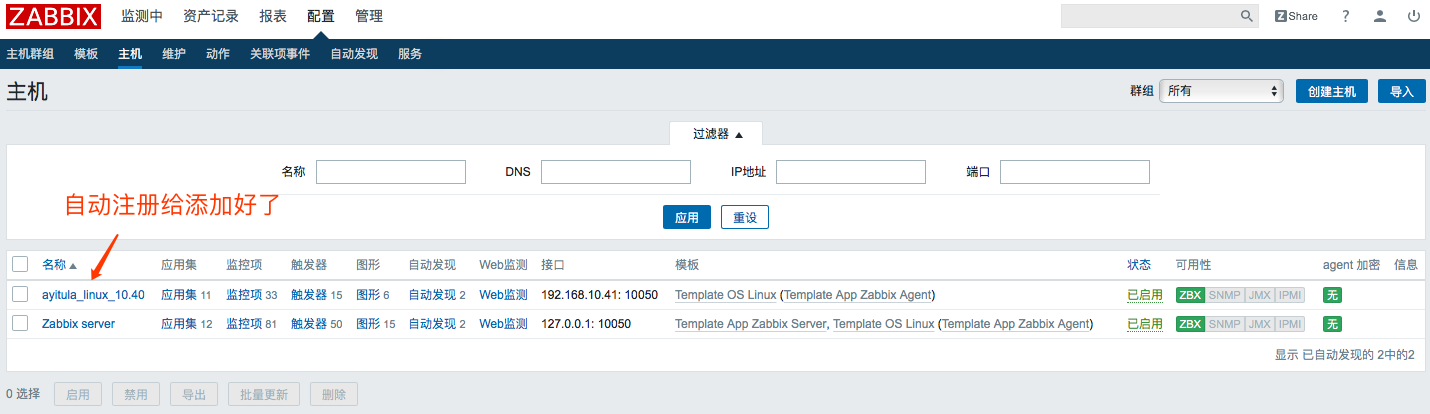Click the IPMI badge for Zabbix server
Image resolution: width=1430 pixels, height=414 pixels.
click(1290, 324)
